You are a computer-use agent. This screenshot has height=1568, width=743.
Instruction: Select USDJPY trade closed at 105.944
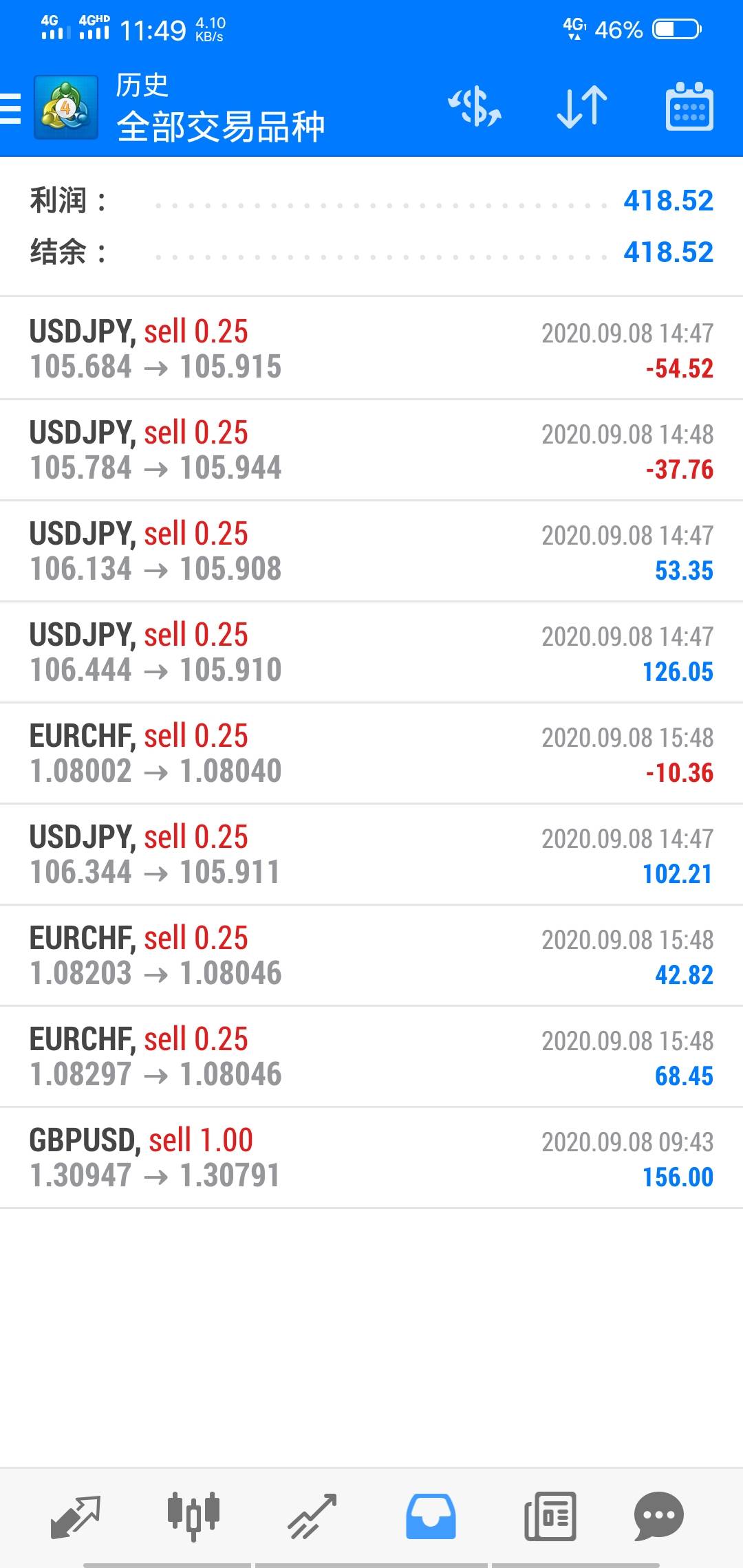(371, 450)
